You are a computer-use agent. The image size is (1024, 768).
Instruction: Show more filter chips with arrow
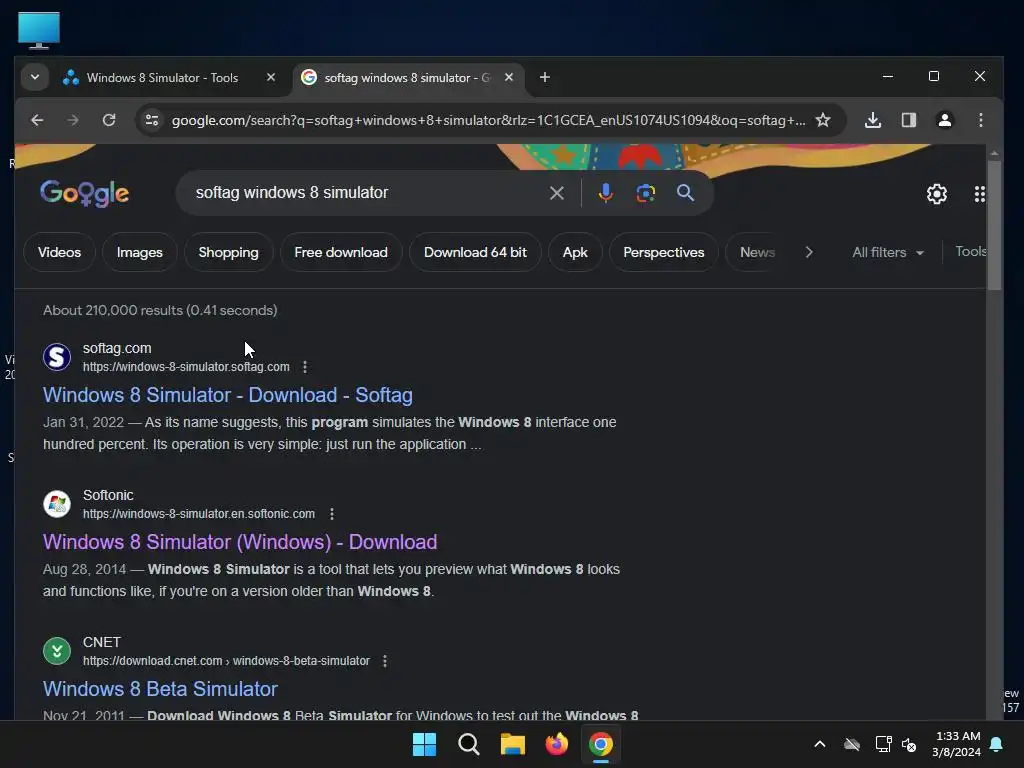pyautogui.click(x=808, y=252)
